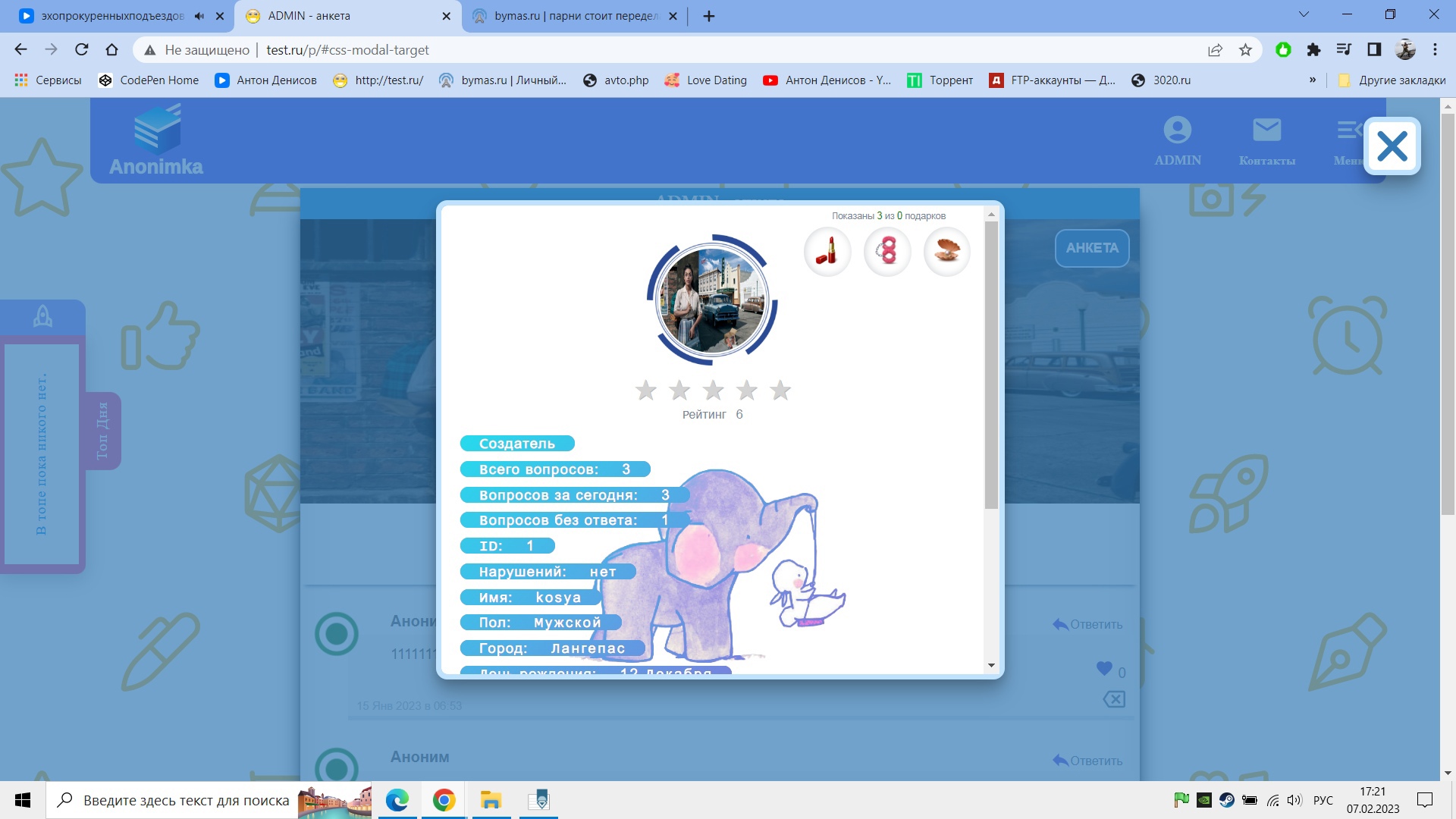
Task: Click the rocket icon on left sidebar tab
Action: [42, 316]
